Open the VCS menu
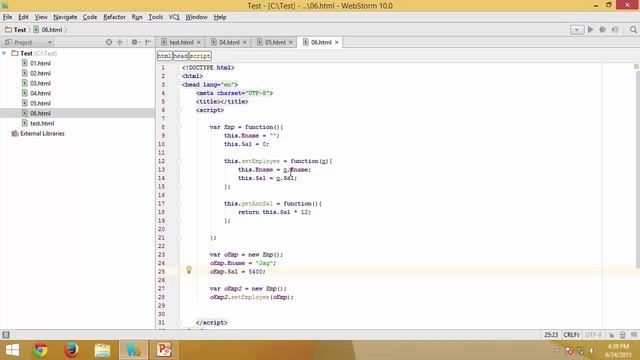 coord(174,17)
